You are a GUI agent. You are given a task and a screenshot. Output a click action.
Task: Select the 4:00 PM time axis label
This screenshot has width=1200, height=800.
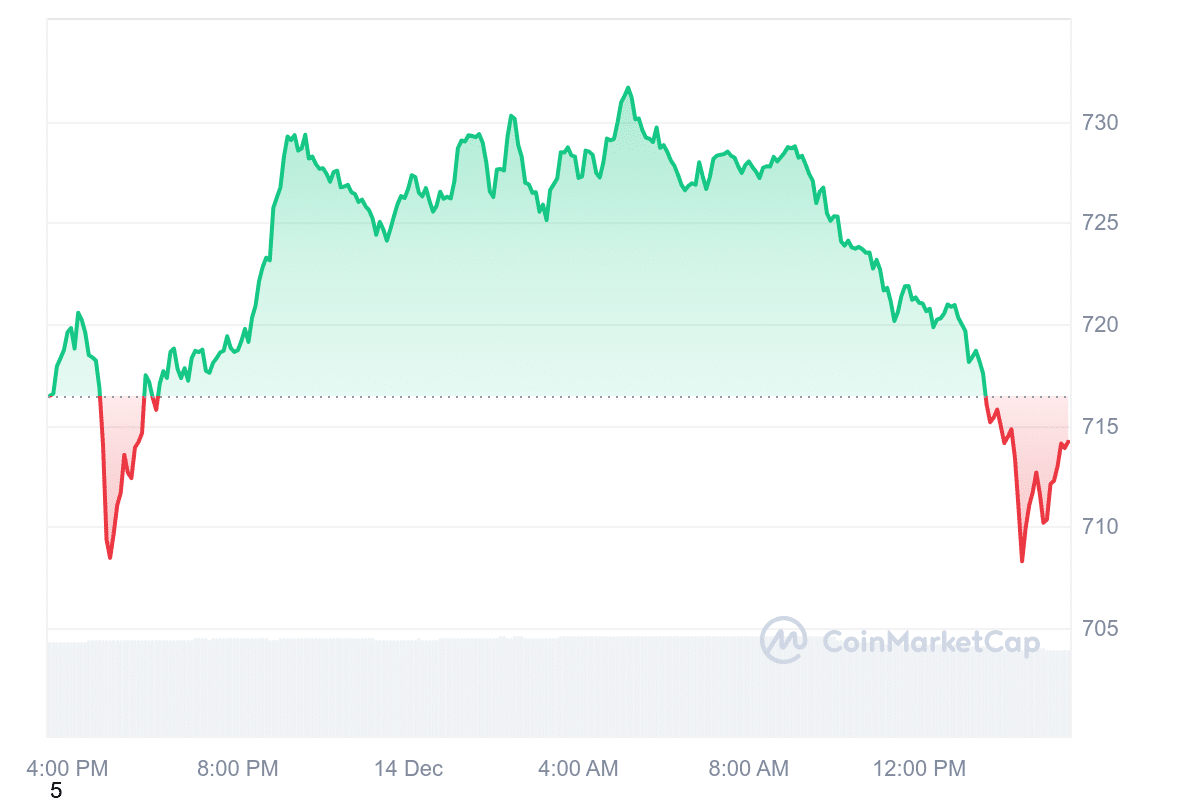pos(66,769)
